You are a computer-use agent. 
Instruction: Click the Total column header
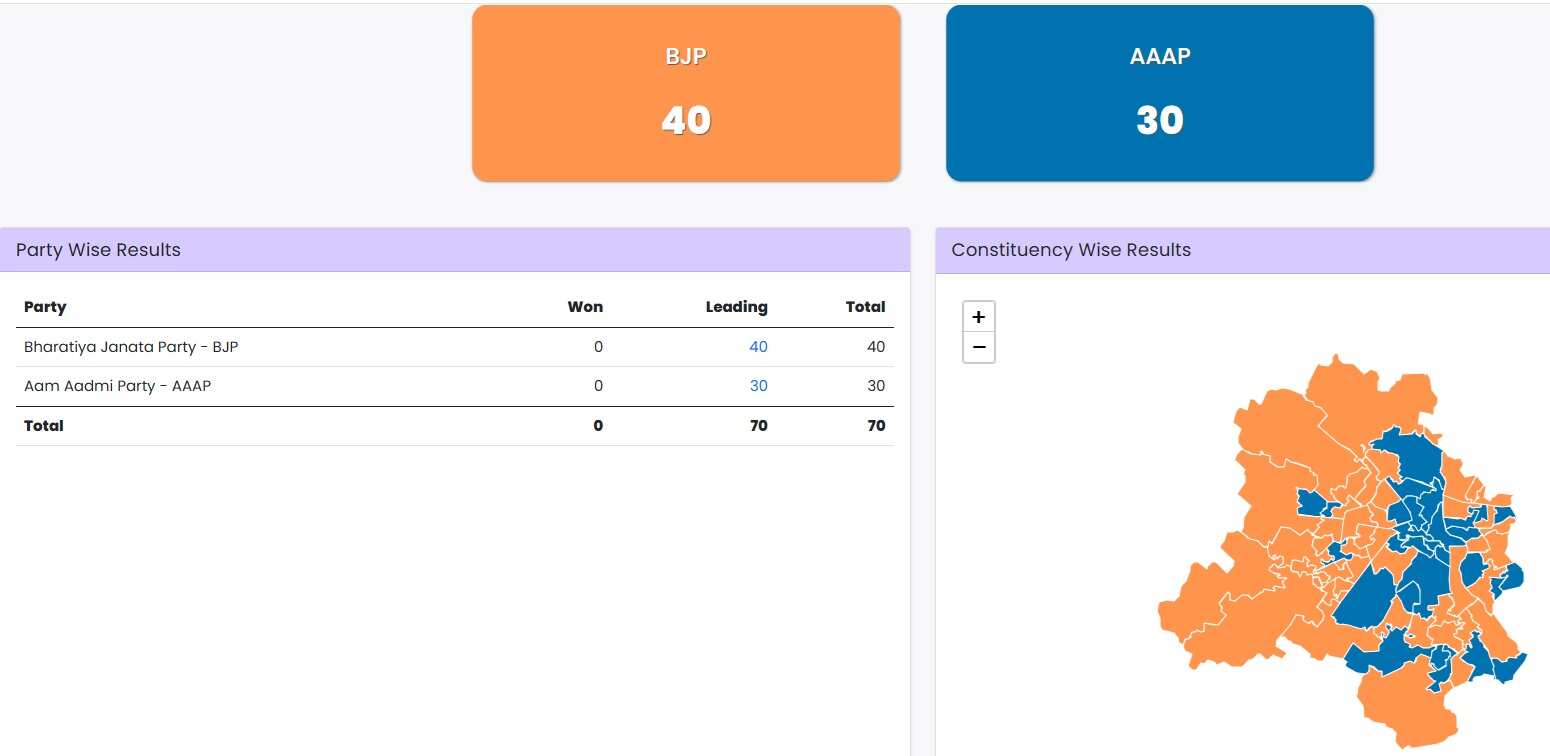pos(865,307)
